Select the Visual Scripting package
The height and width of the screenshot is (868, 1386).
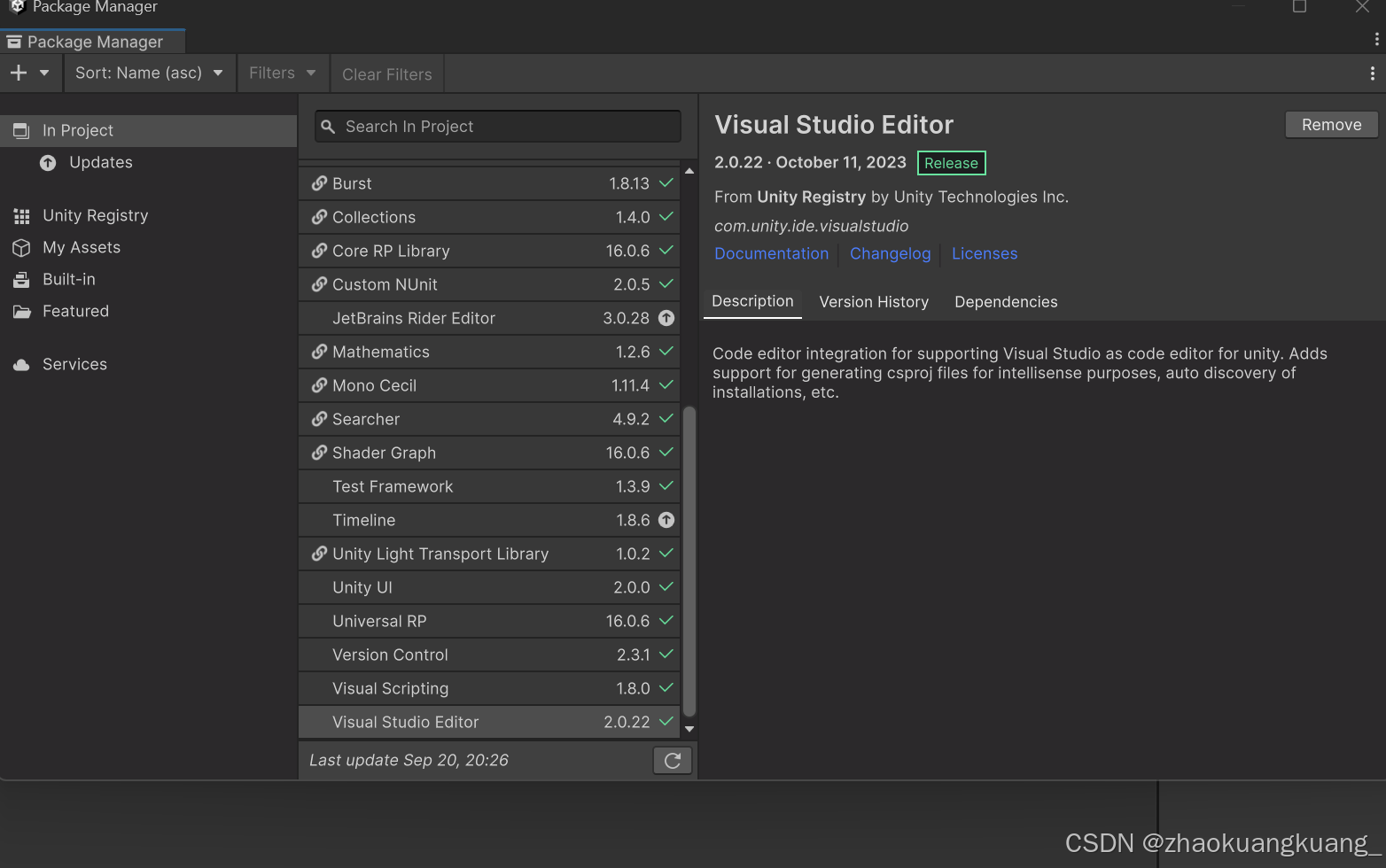click(489, 688)
